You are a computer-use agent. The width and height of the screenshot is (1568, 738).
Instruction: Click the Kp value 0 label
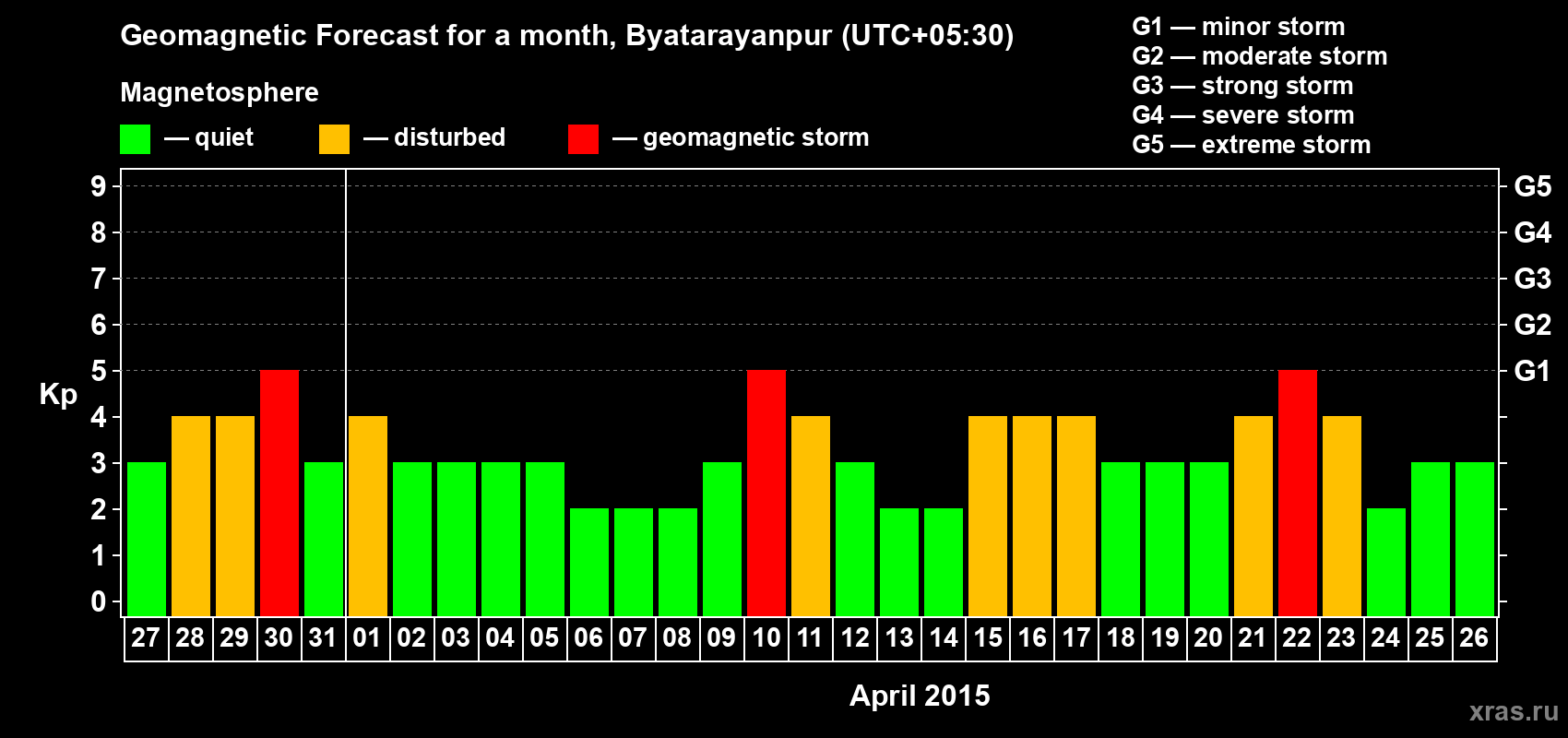click(99, 601)
